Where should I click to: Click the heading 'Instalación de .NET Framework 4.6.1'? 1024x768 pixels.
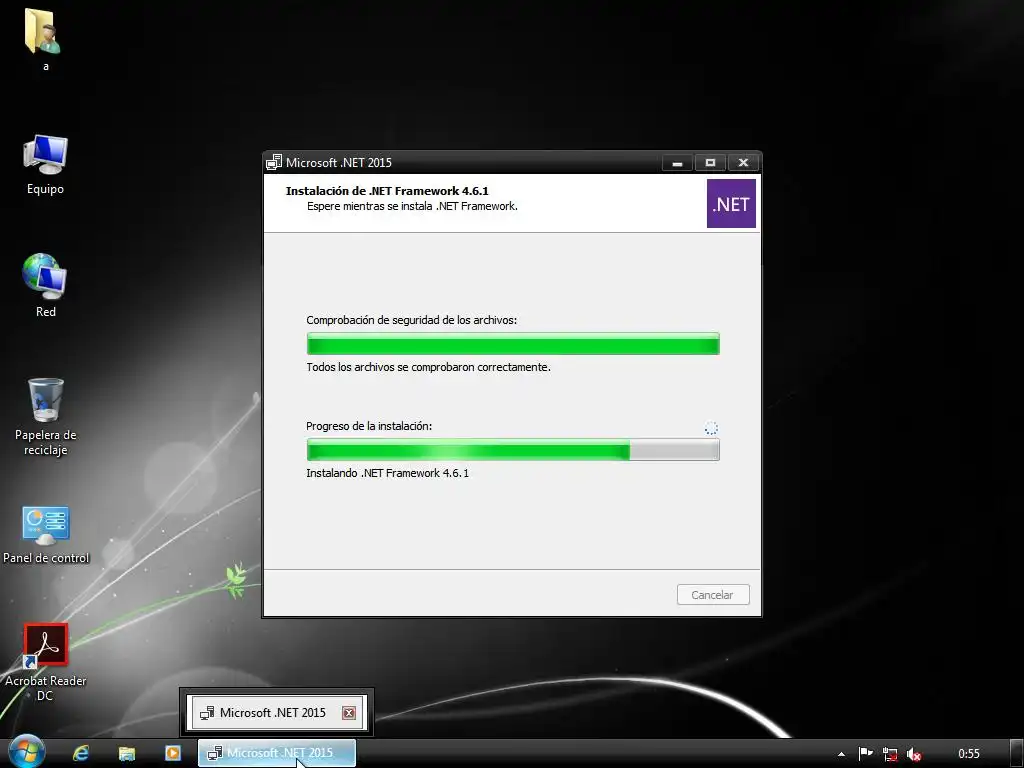coord(387,191)
